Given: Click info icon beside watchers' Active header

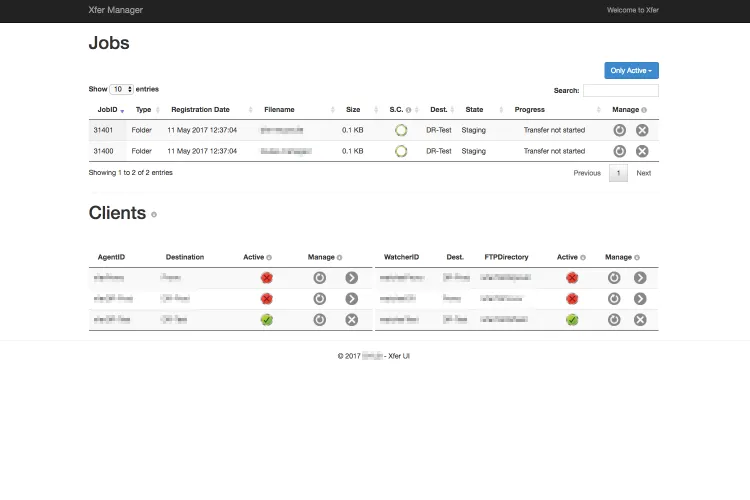Looking at the screenshot, I should (583, 257).
